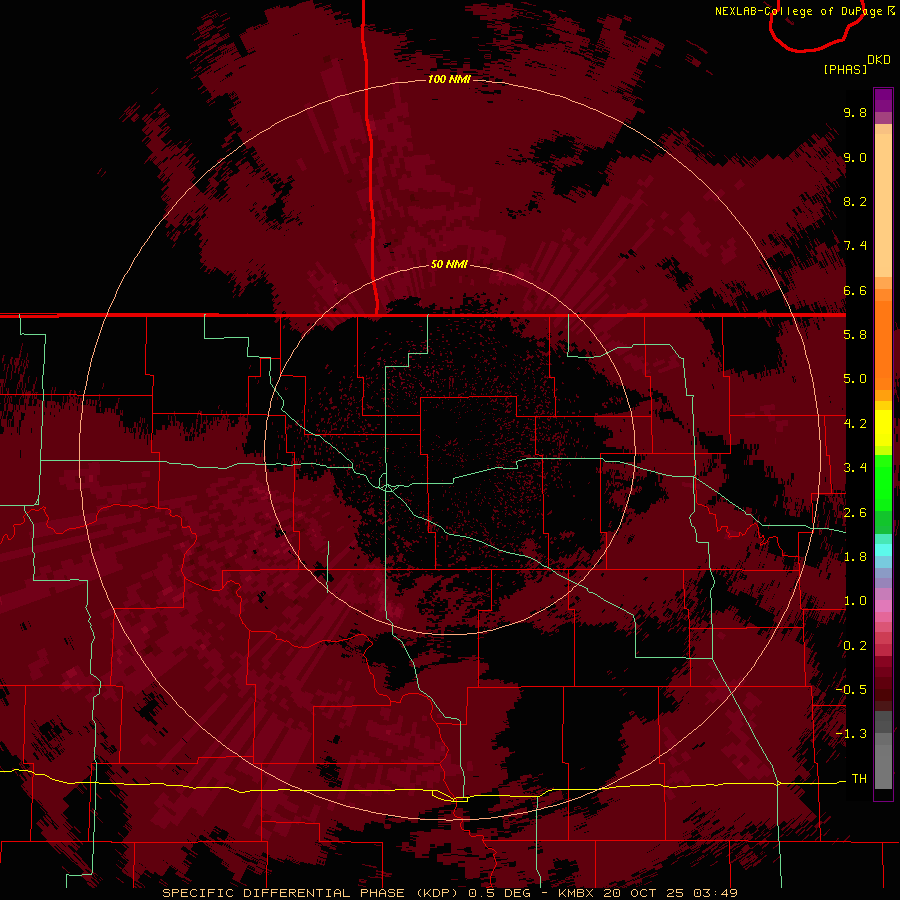The image size is (900, 900).
Task: Click the 1.8 value on color scale
Action: tap(855, 557)
